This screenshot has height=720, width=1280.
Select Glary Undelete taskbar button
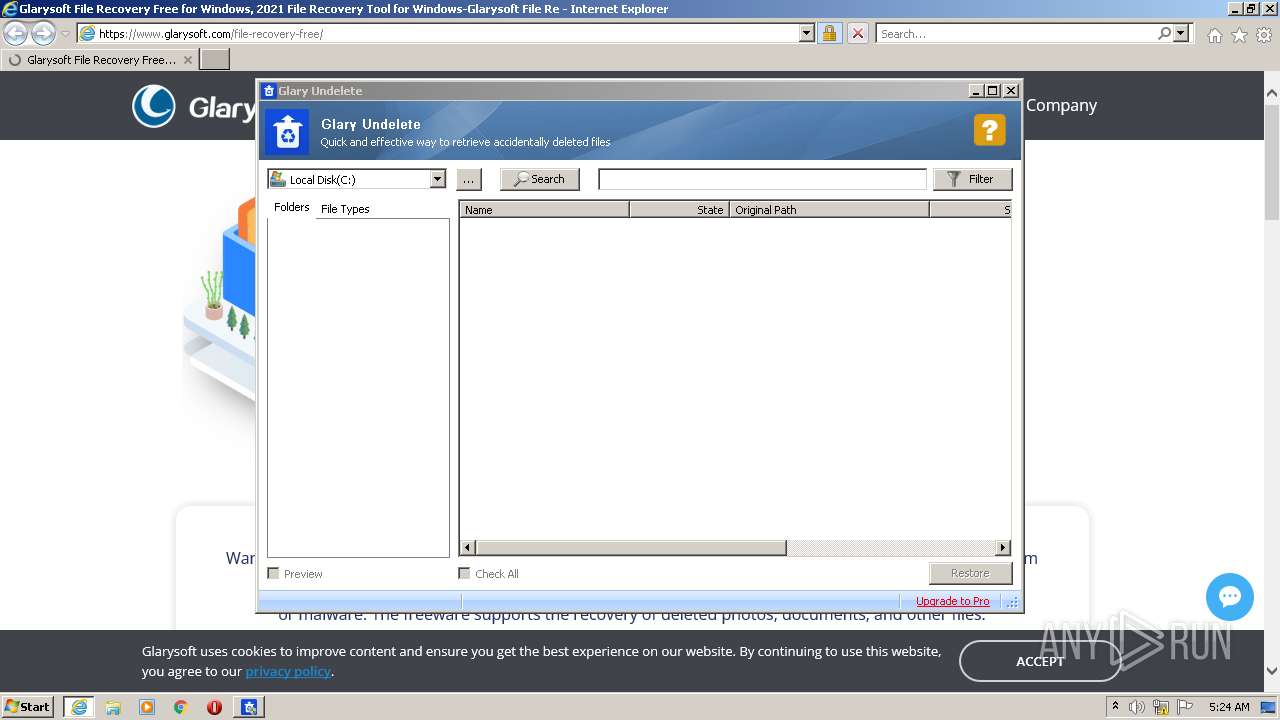(x=249, y=707)
